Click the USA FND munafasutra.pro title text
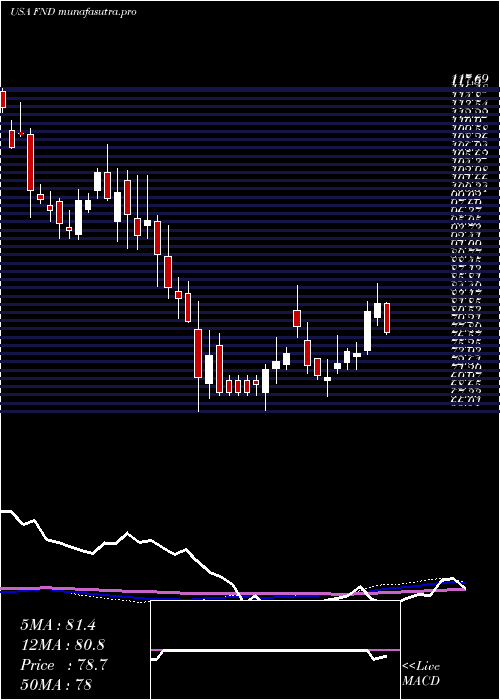This screenshot has width=500, height=700. [x=73, y=12]
